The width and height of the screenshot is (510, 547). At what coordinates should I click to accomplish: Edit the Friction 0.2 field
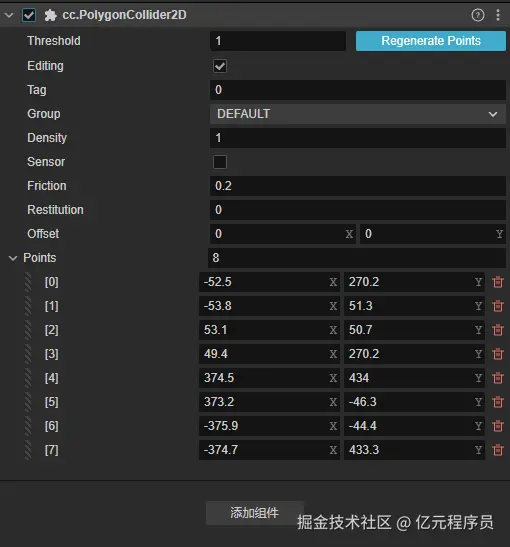(x=358, y=186)
